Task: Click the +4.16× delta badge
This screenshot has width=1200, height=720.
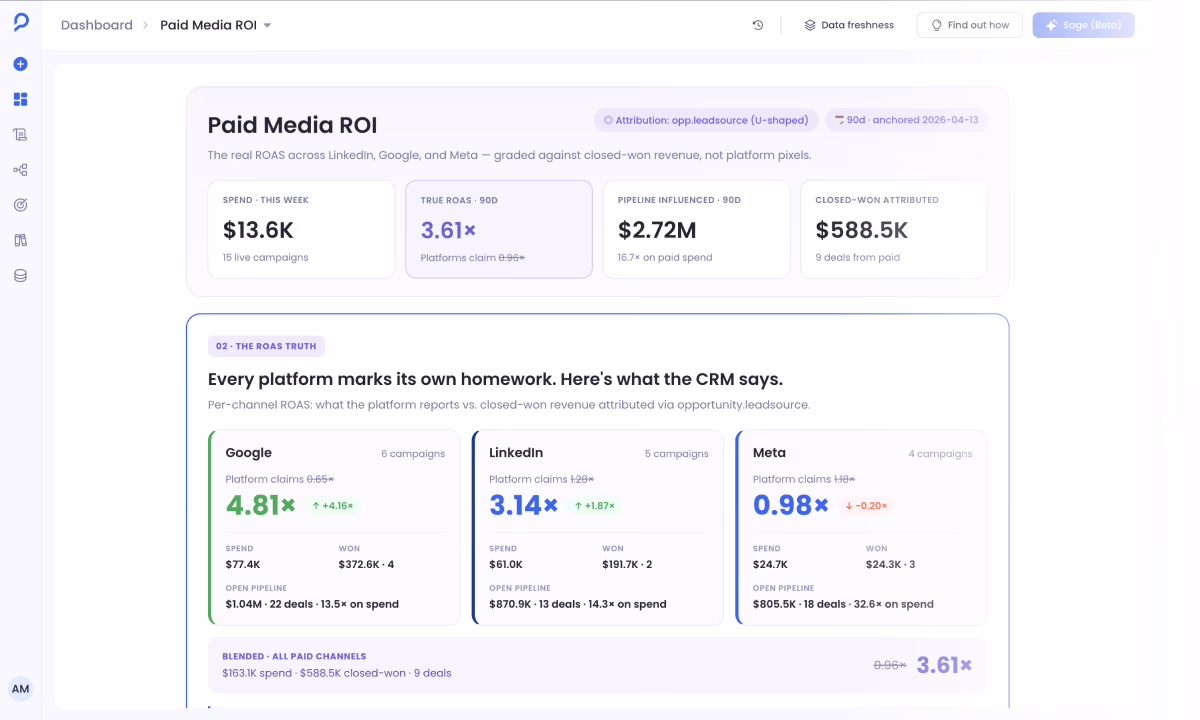Action: click(x=333, y=506)
